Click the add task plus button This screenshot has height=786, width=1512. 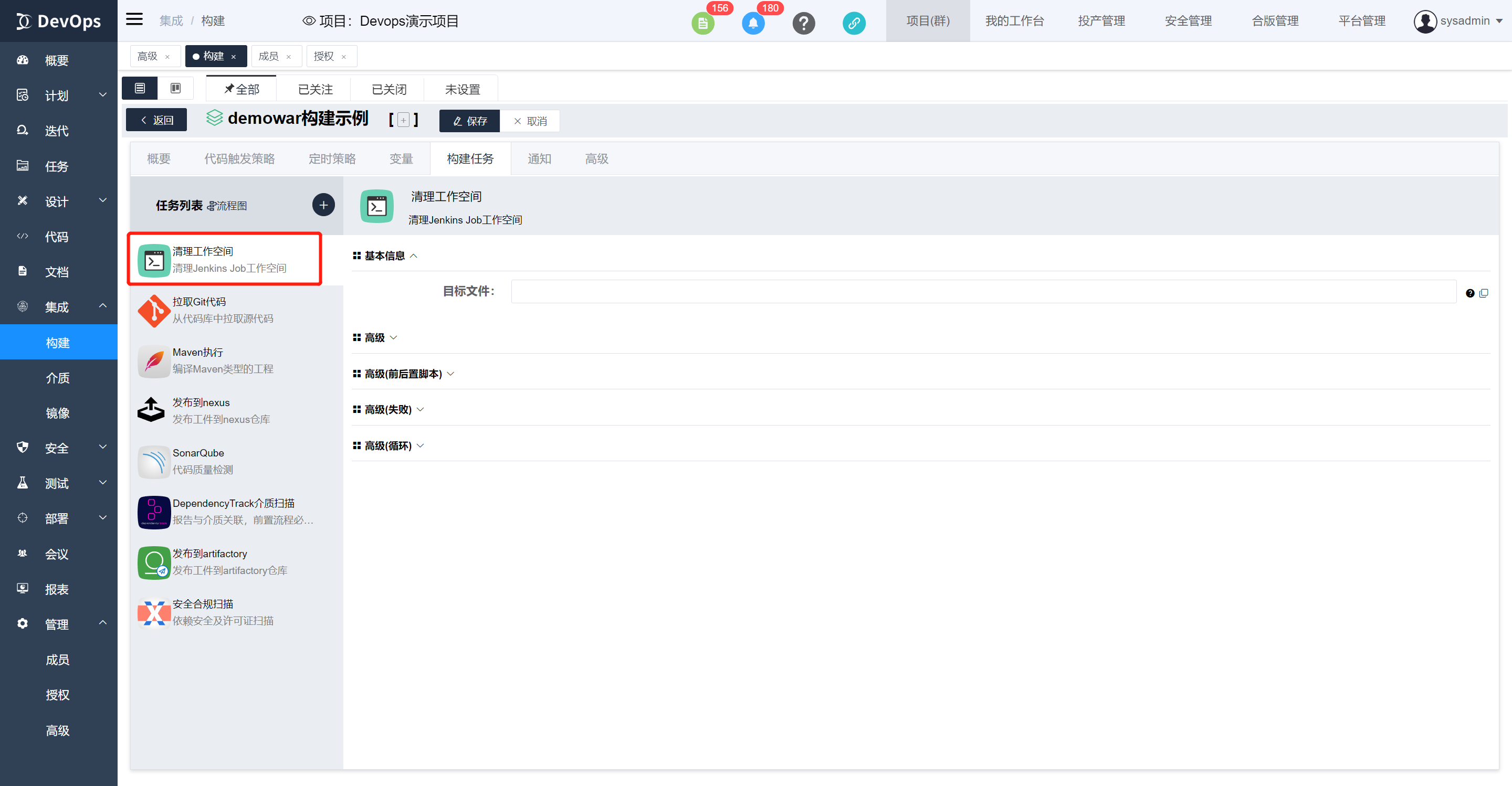tap(323, 205)
